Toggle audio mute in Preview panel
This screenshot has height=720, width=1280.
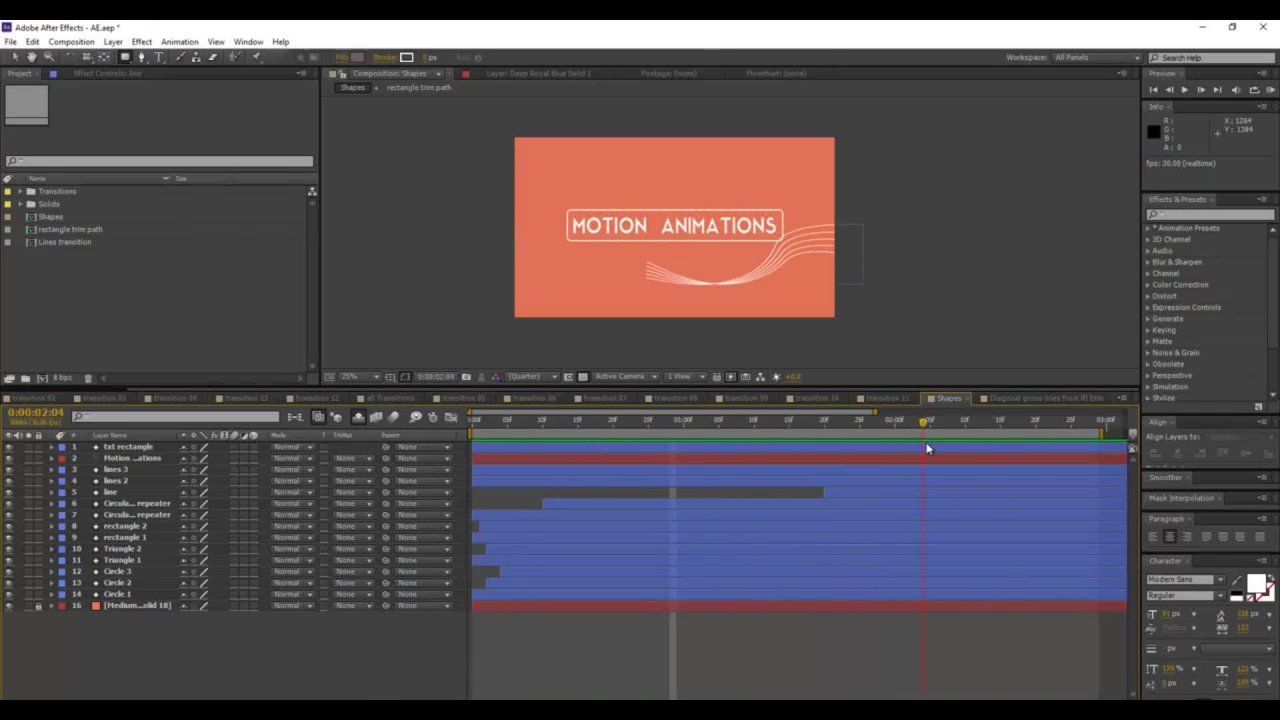point(1236,90)
